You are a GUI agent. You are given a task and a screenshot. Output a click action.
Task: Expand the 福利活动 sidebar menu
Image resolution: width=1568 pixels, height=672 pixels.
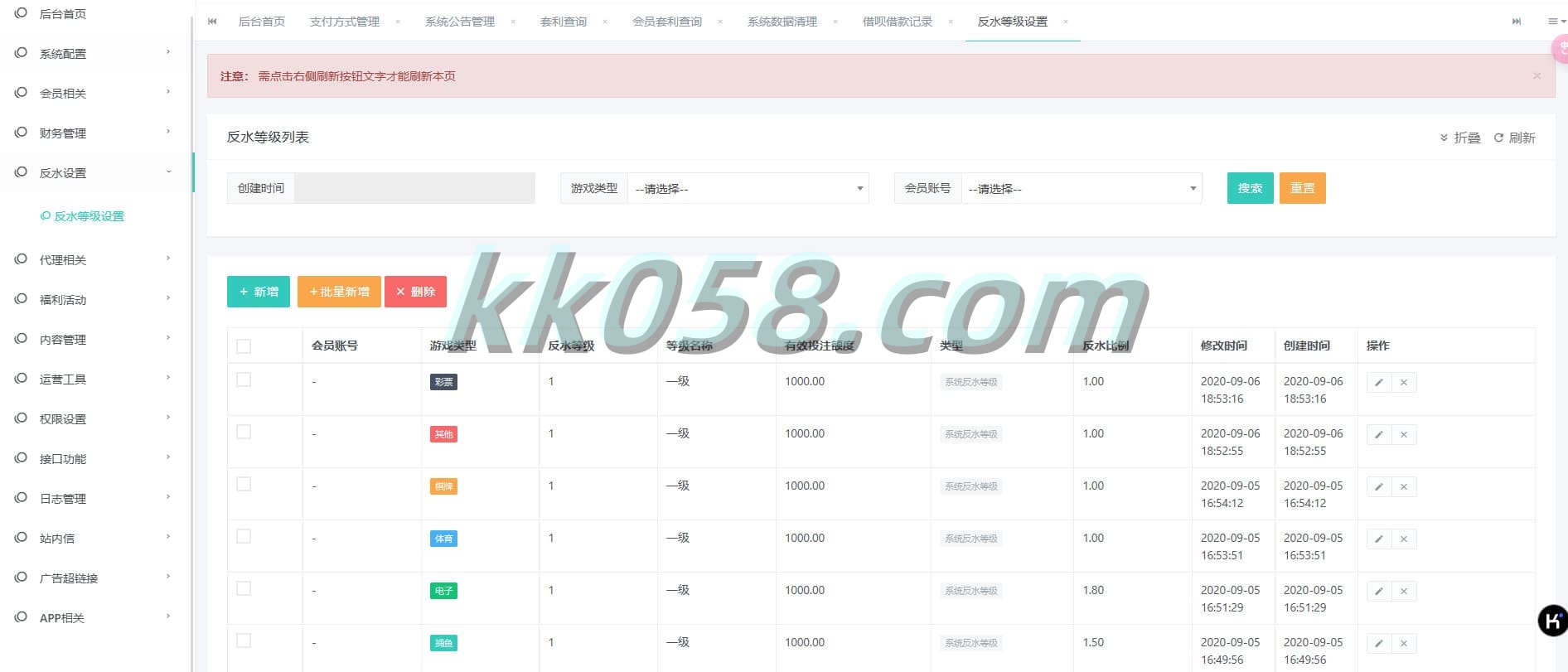pyautogui.click(x=96, y=299)
